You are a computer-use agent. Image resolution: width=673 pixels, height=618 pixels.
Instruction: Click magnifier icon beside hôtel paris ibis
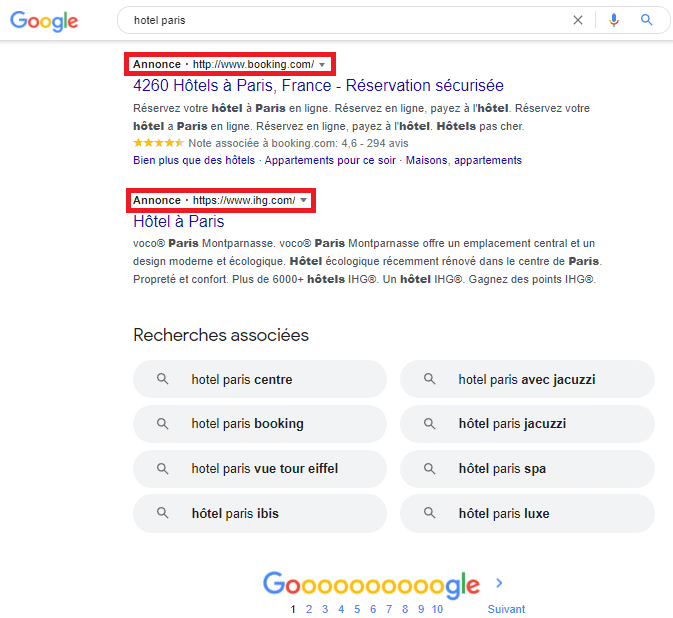(162, 512)
